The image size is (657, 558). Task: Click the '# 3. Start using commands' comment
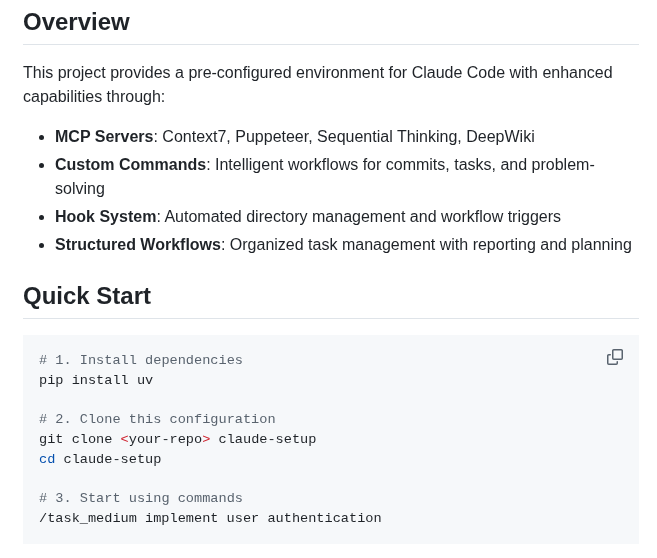pyautogui.click(x=141, y=498)
